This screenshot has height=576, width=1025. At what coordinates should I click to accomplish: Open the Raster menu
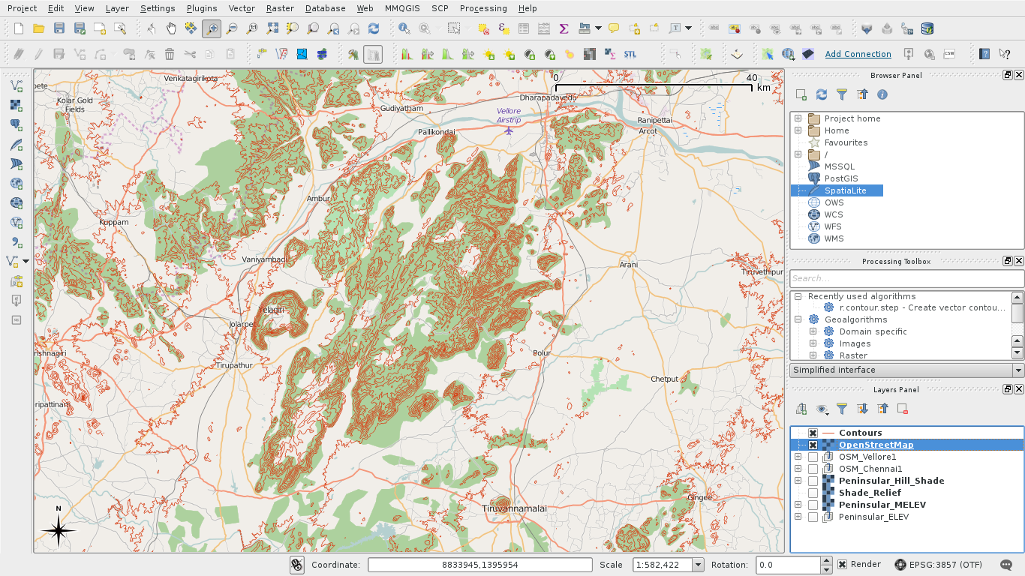tap(279, 8)
